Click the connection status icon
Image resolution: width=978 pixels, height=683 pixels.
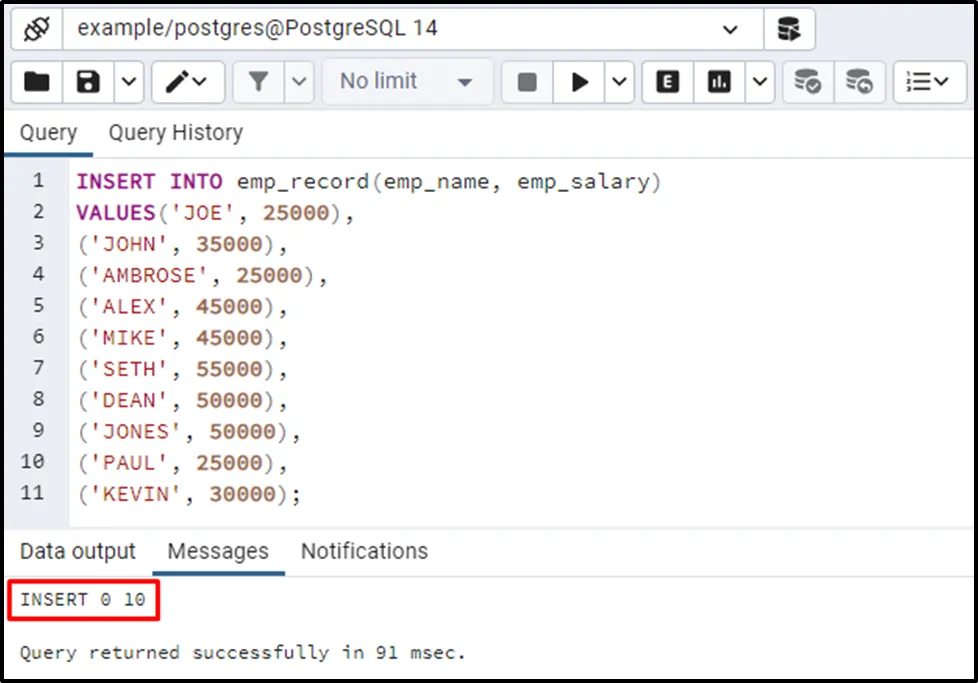pyautogui.click(x=36, y=29)
